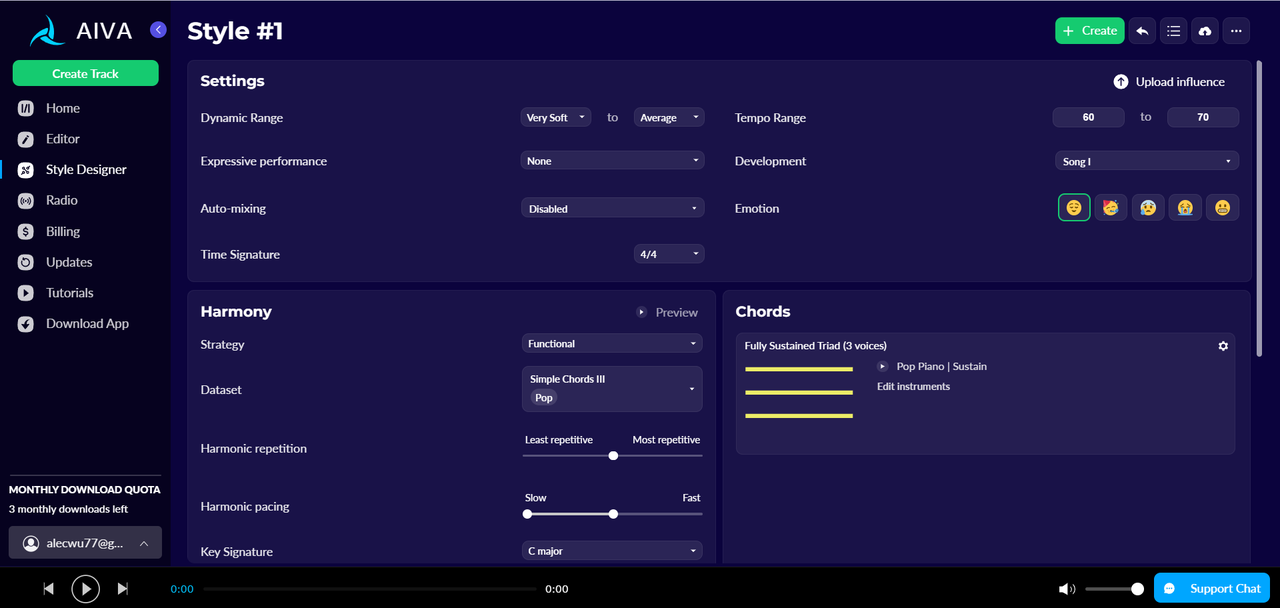The image size is (1280, 608).
Task: Click the Pop tag in Dataset
Action: pyautogui.click(x=544, y=398)
